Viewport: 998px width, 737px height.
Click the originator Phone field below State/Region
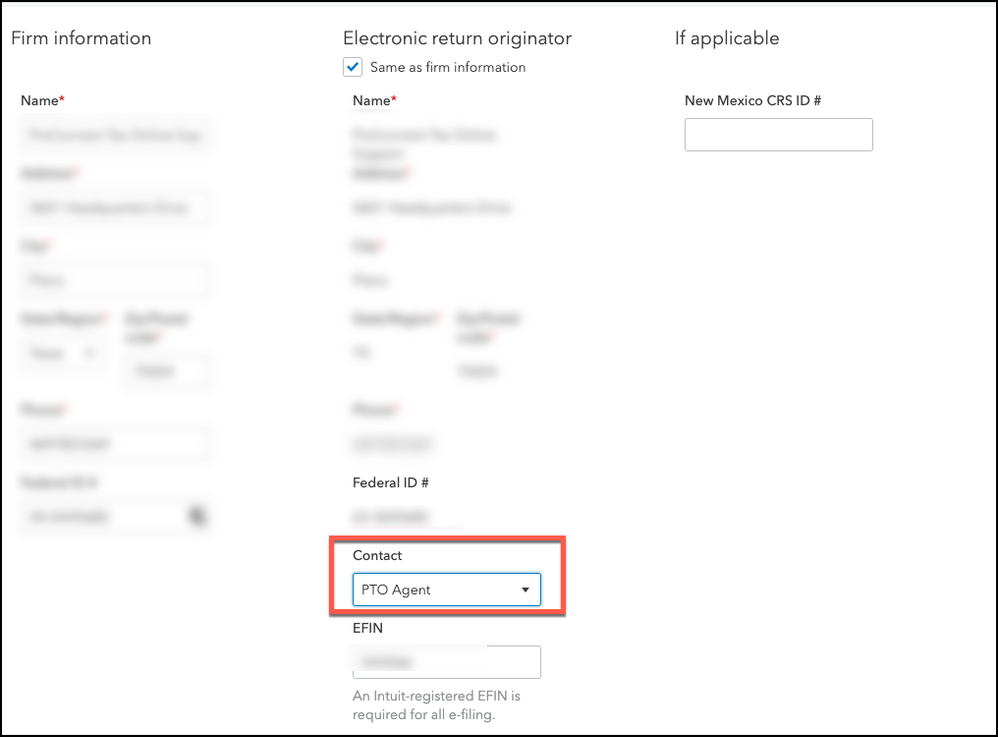393,444
